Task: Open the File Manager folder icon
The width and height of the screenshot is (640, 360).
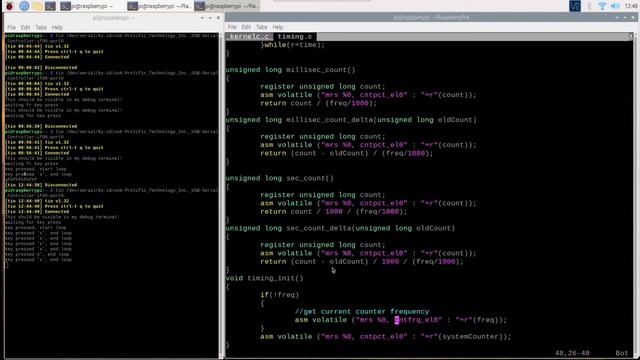Action: (37, 6)
